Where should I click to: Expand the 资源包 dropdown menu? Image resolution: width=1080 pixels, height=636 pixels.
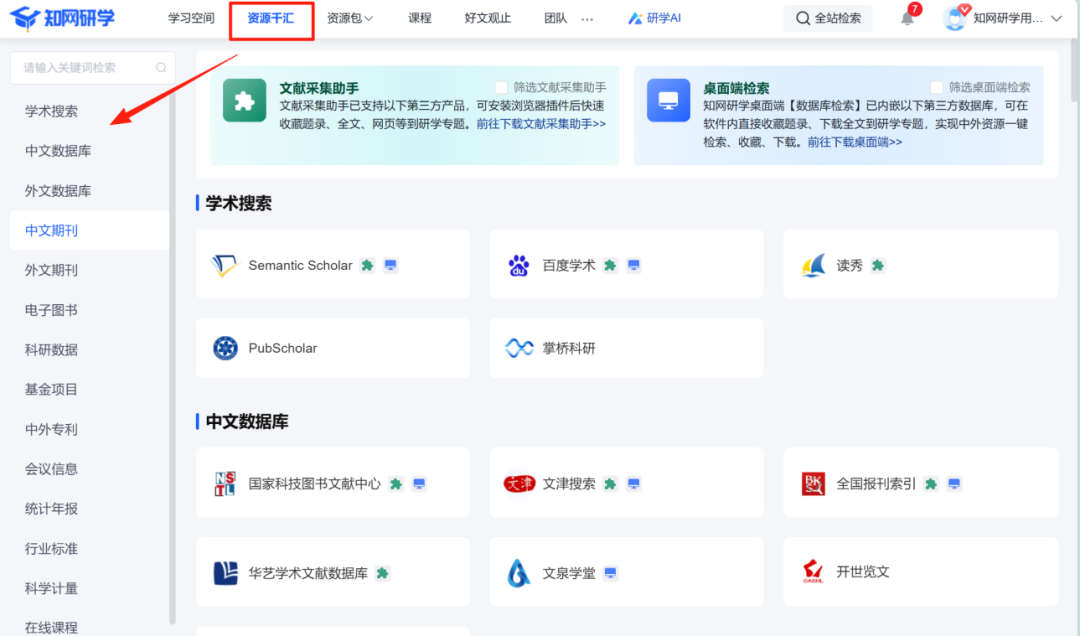click(x=350, y=18)
